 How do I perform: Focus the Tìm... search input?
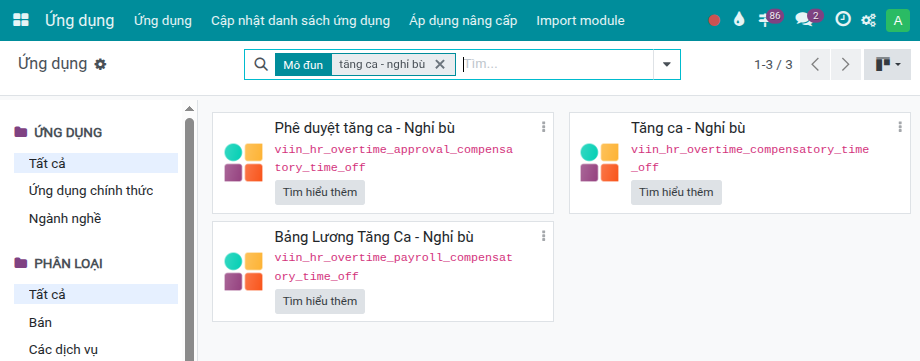(x=556, y=65)
